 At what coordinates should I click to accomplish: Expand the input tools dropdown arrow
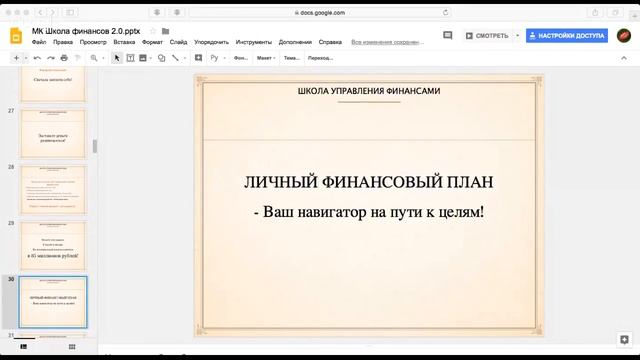tap(224, 58)
